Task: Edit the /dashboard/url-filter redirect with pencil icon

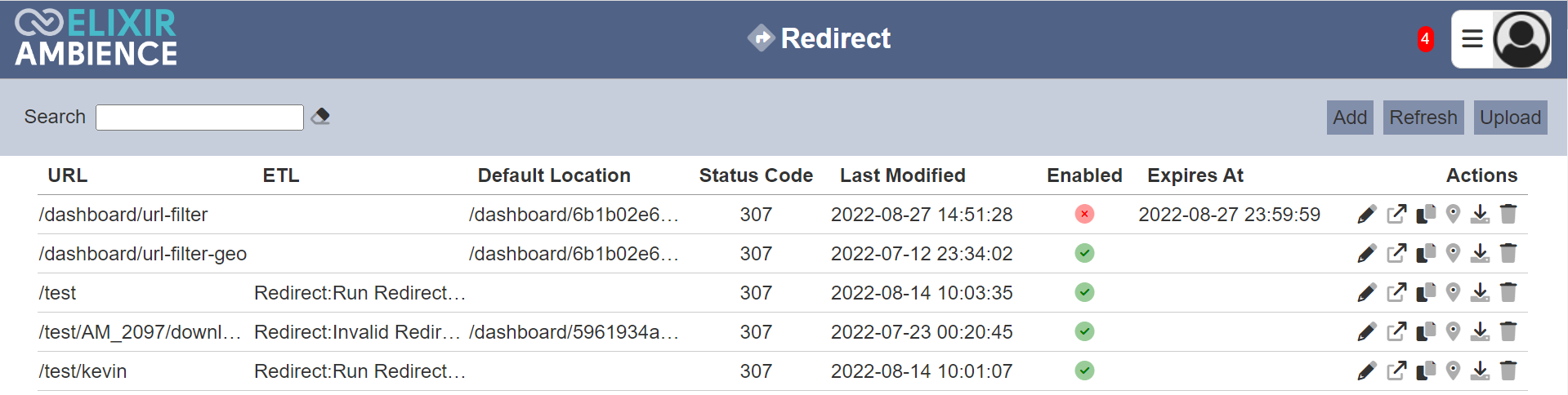Action: pos(1366,215)
